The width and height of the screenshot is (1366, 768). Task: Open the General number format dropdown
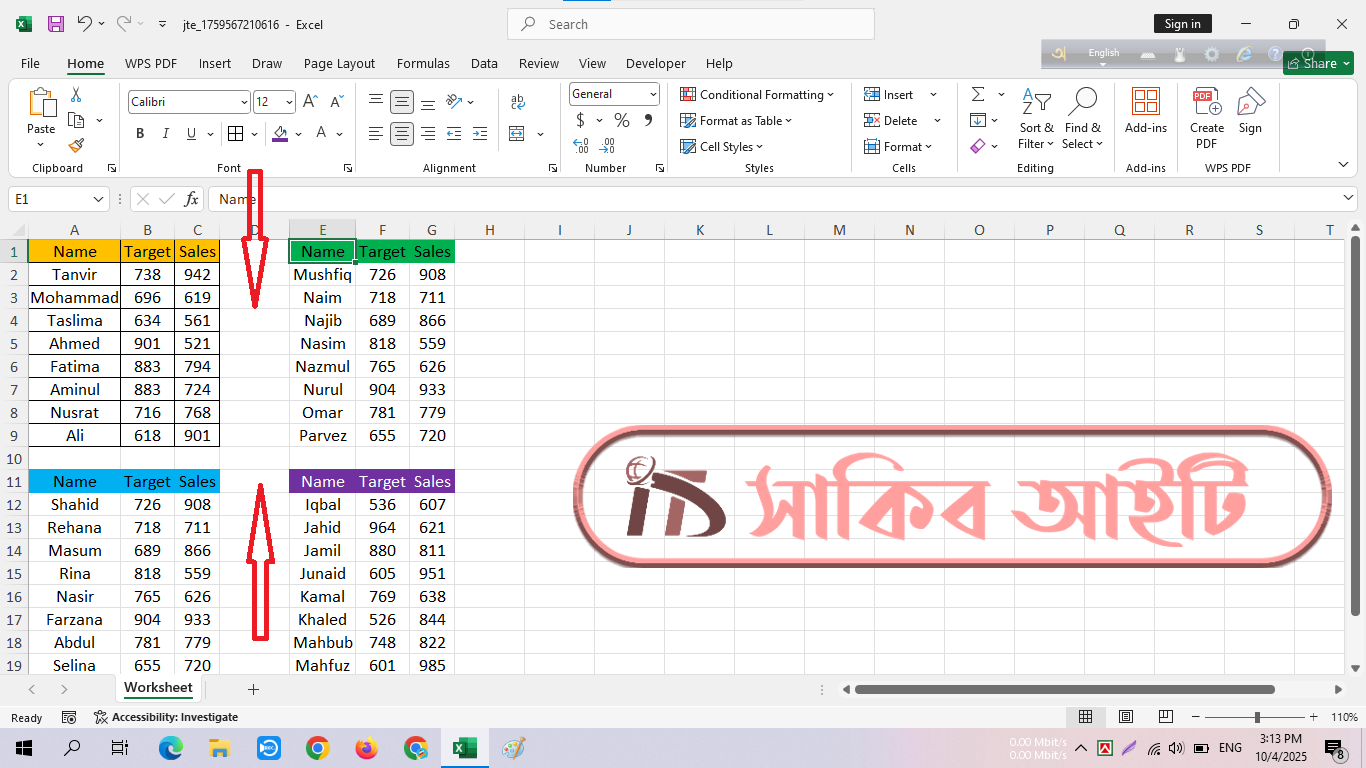click(653, 94)
